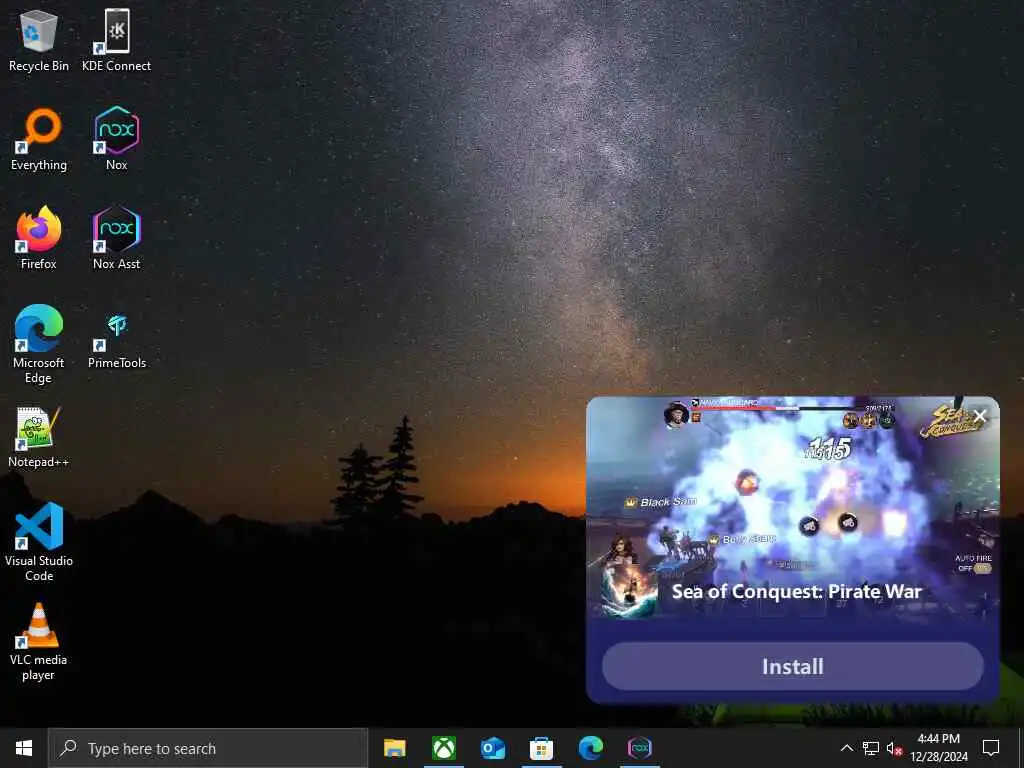Screen dimensions: 1024x768
Task: Open Microsoft Store from the taskbar
Action: (x=541, y=748)
